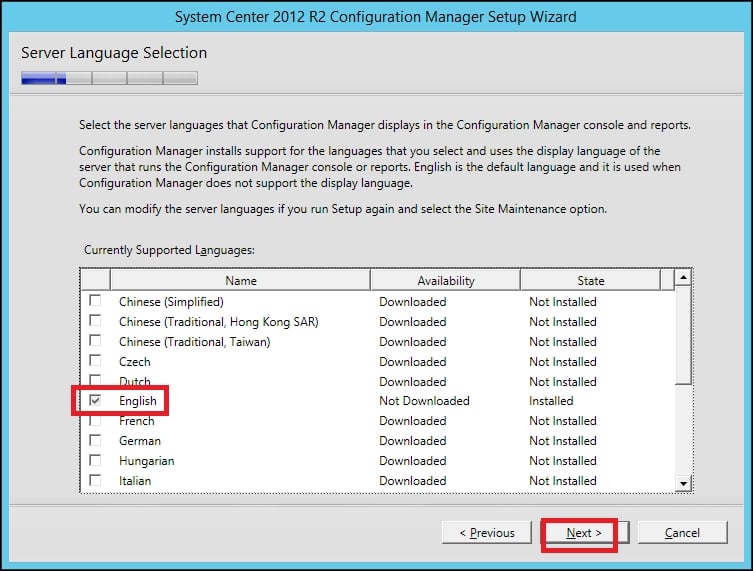Click 'Downloaded' in the Czech row

(413, 362)
